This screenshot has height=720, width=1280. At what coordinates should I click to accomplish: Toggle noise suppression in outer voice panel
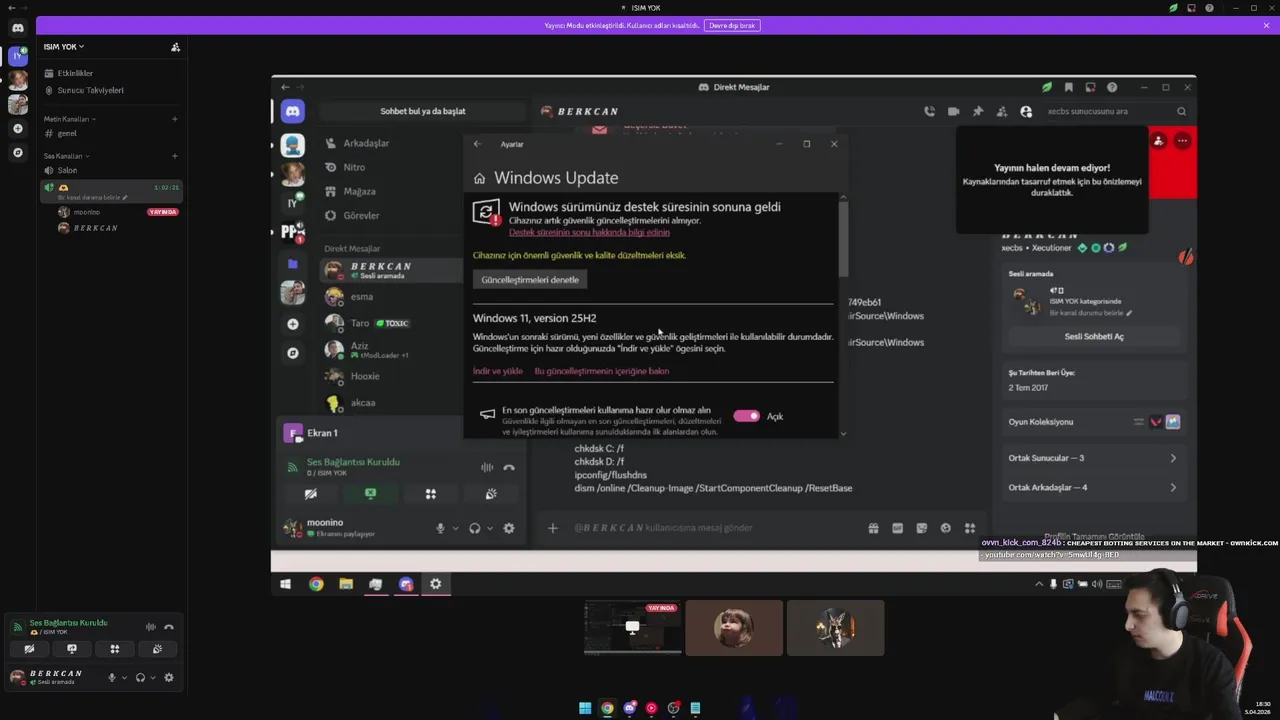pos(150,627)
